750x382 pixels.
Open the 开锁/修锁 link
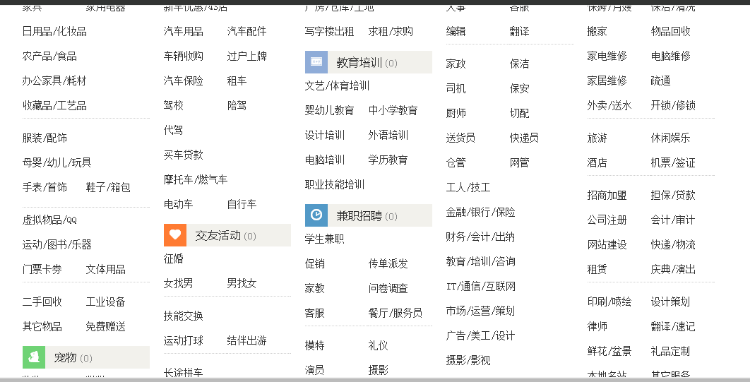(673, 105)
